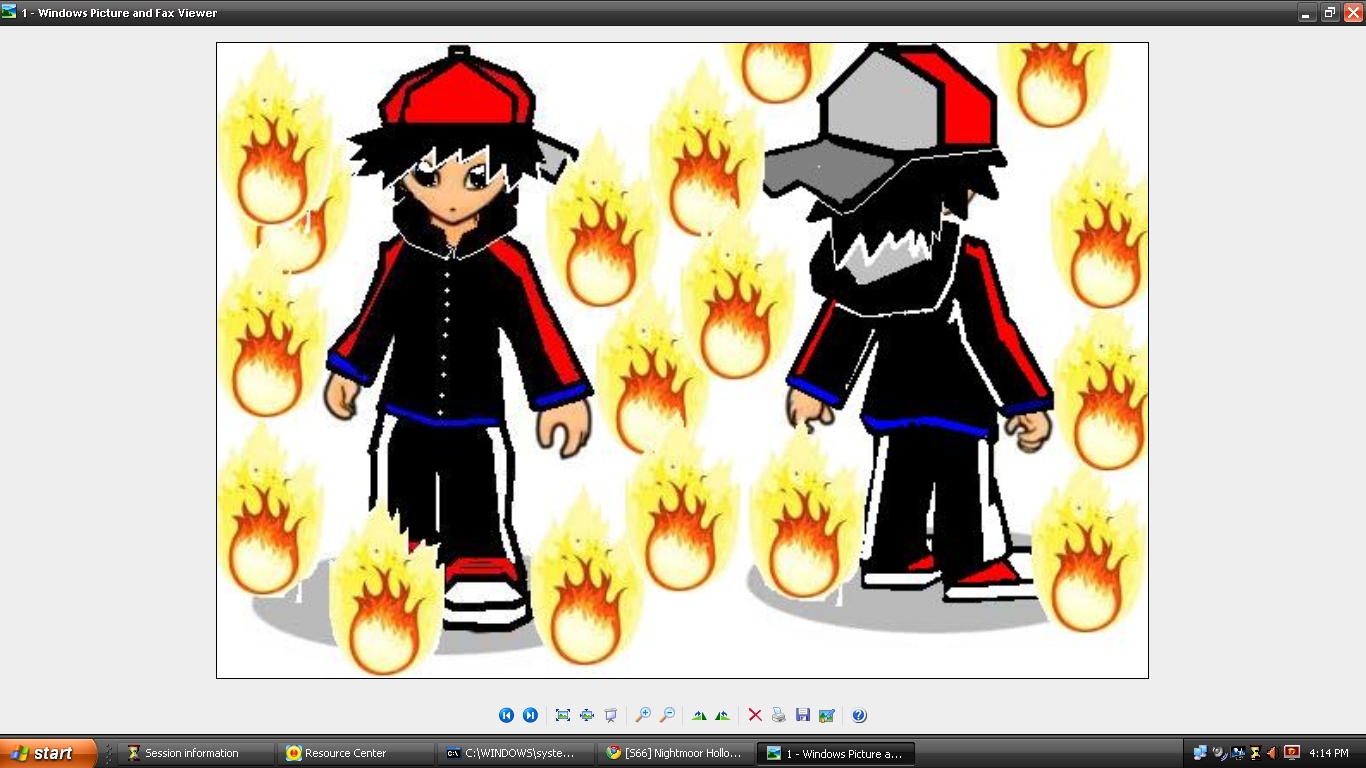Rotate the image clockwise
The width and height of the screenshot is (1366, 768).
[x=699, y=715]
